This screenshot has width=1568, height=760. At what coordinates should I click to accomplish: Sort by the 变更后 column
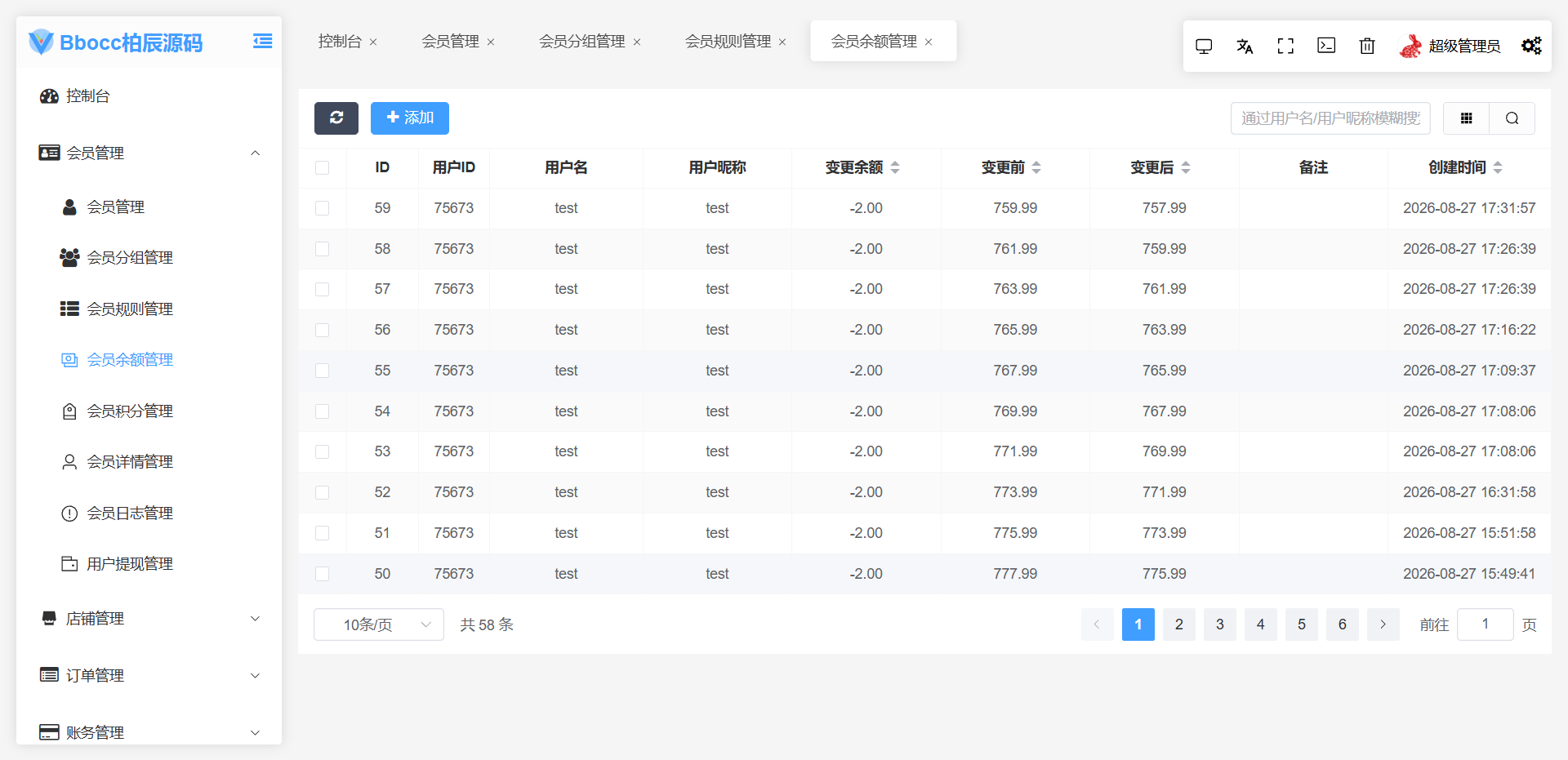pos(1186,167)
